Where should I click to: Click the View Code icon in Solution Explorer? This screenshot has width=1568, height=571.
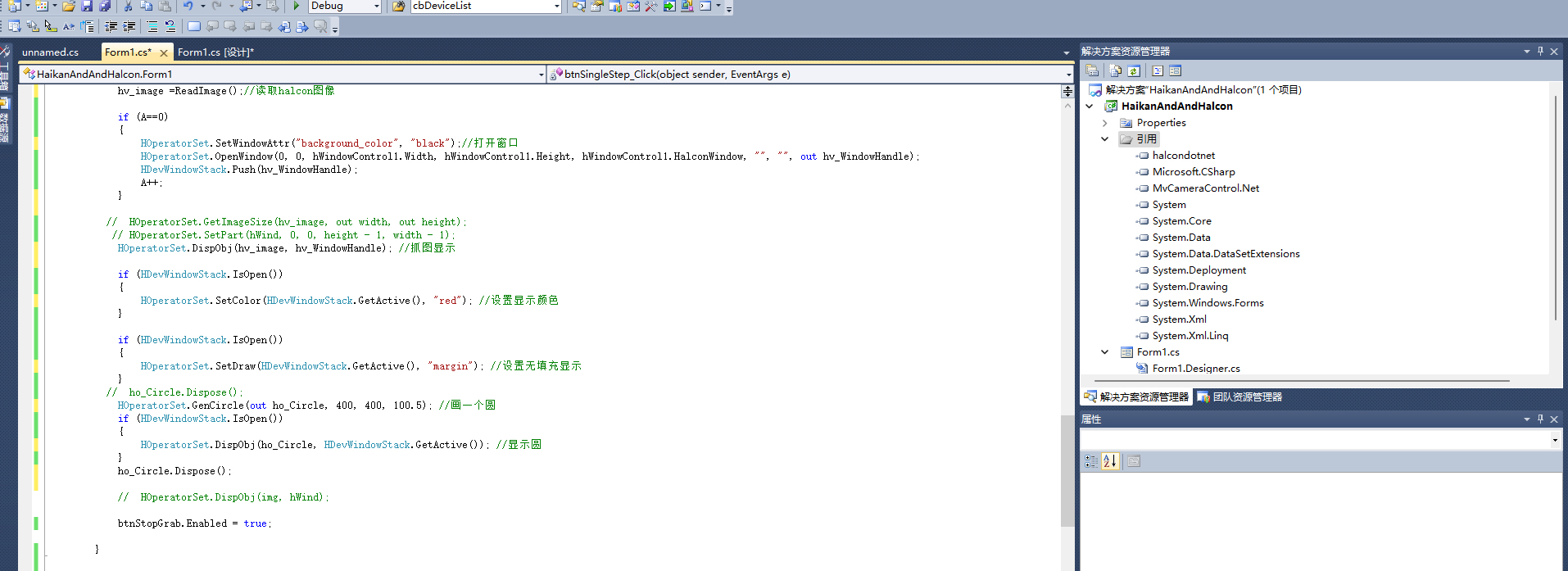point(1158,70)
